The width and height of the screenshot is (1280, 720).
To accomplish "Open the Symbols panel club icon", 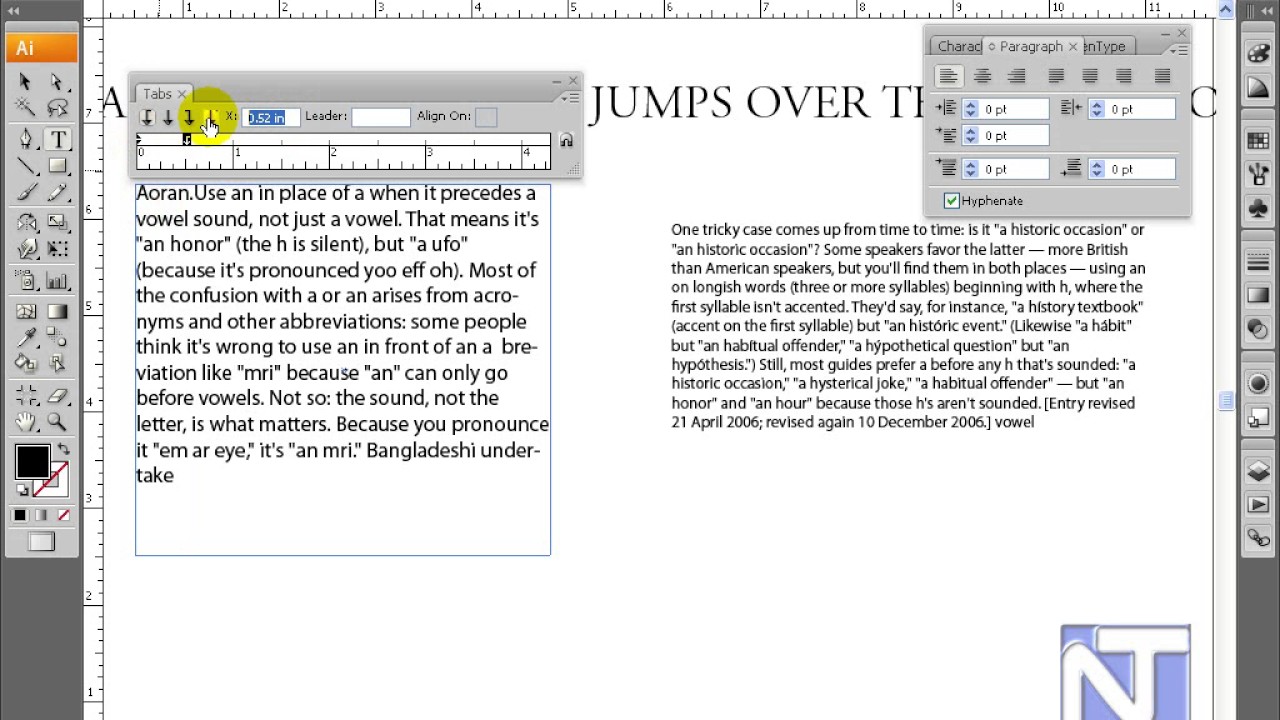I will (x=1258, y=208).
